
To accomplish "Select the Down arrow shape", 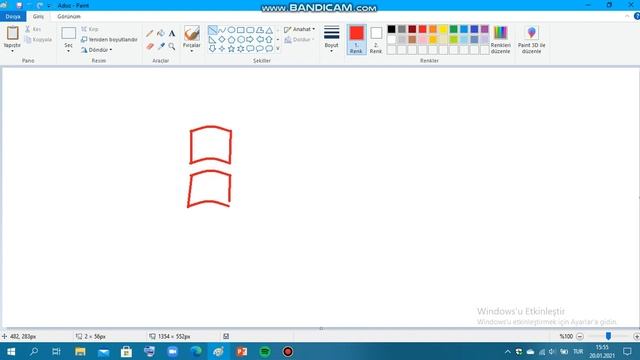I will 212,49.
